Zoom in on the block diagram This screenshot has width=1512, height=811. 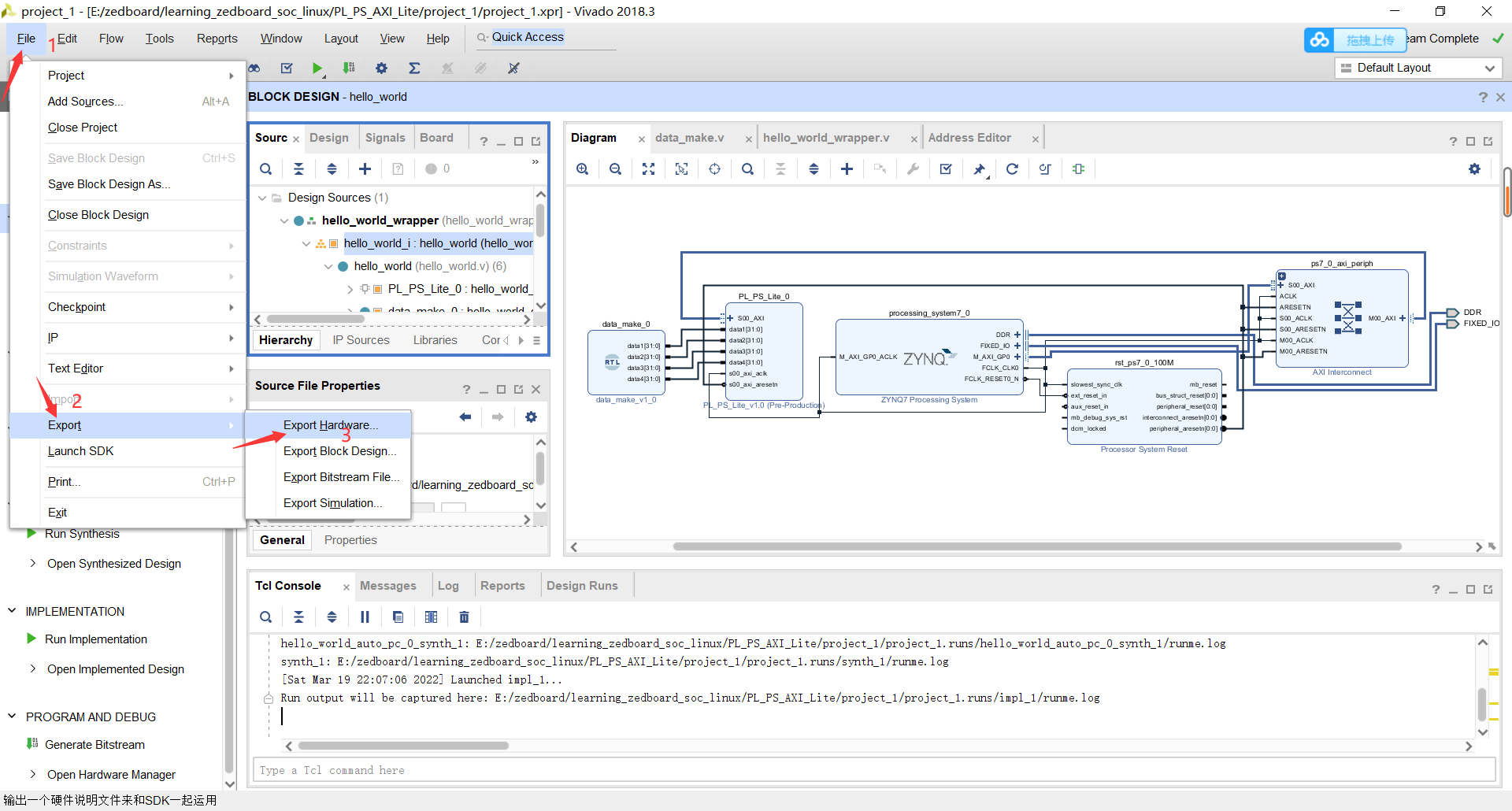[x=582, y=168]
